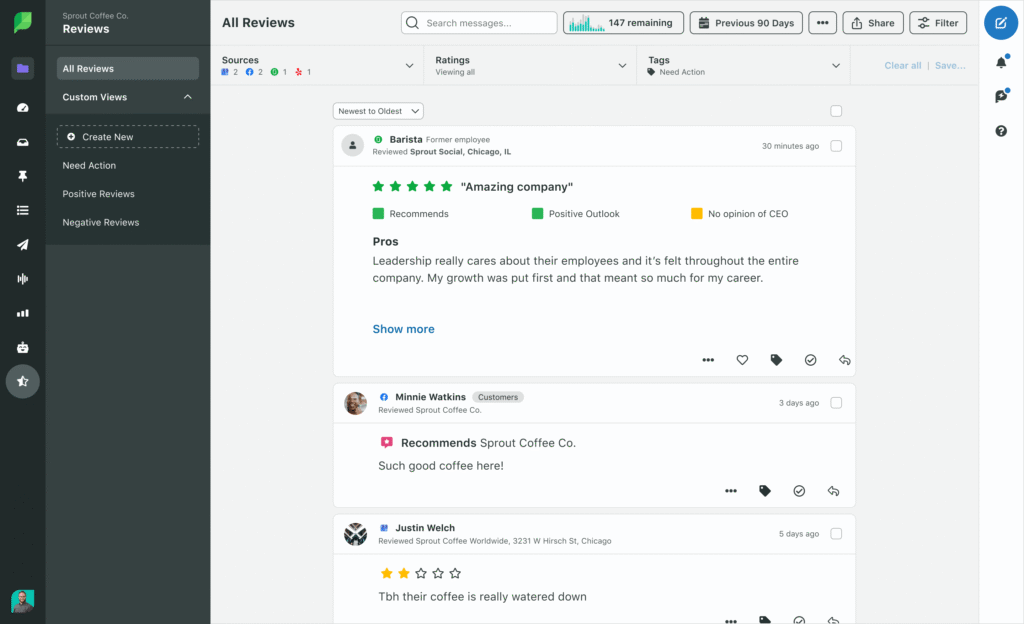1024x624 pixels.
Task: Click the Filter button
Action: tap(938, 23)
